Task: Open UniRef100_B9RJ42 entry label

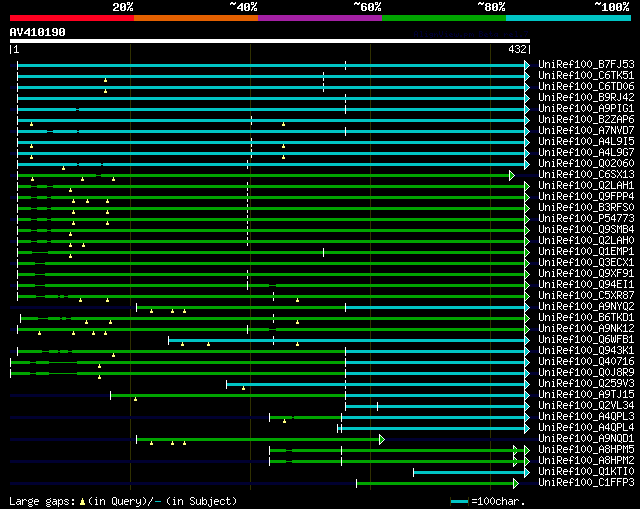Action: pos(586,98)
